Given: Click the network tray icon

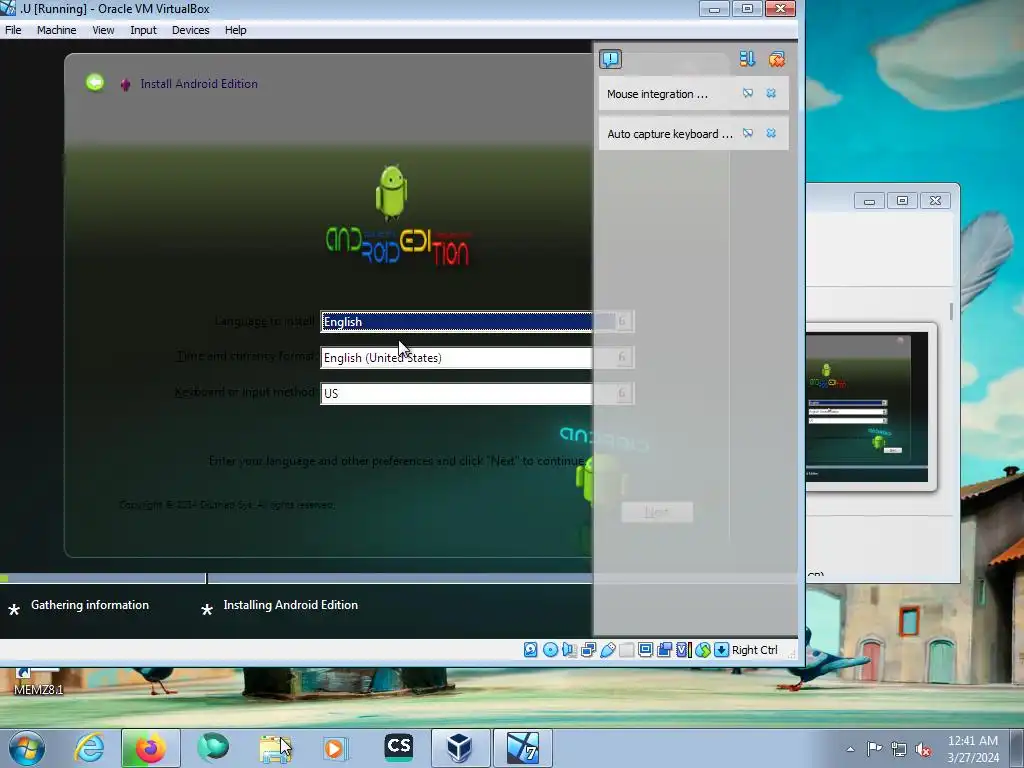Looking at the screenshot, I should click(x=899, y=749).
